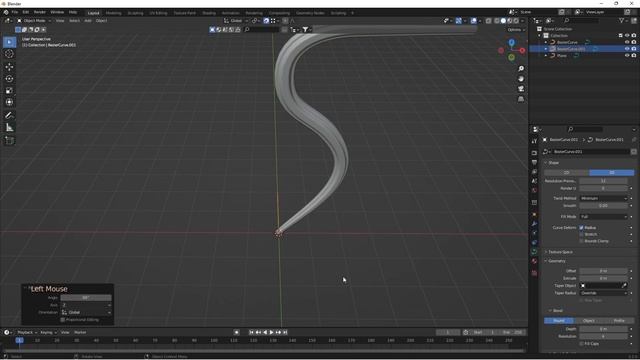Select the 3D curve shape button
Screen dimensions: 640x360
(612, 173)
